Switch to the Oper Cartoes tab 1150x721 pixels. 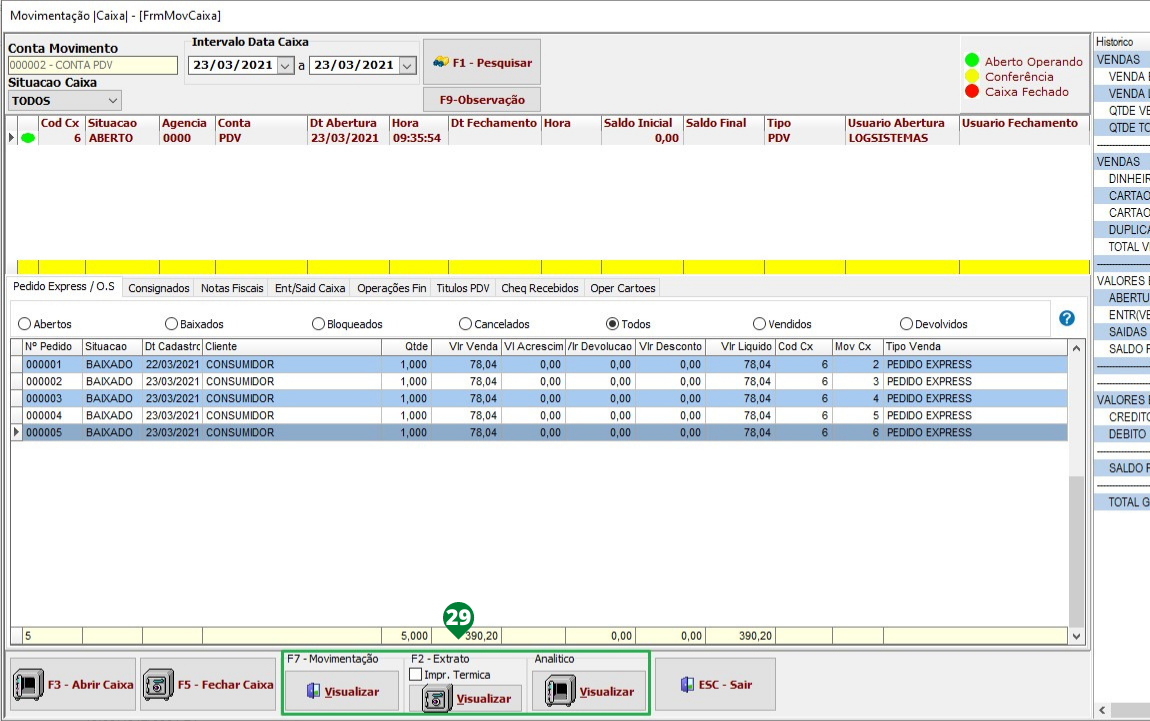coord(623,288)
